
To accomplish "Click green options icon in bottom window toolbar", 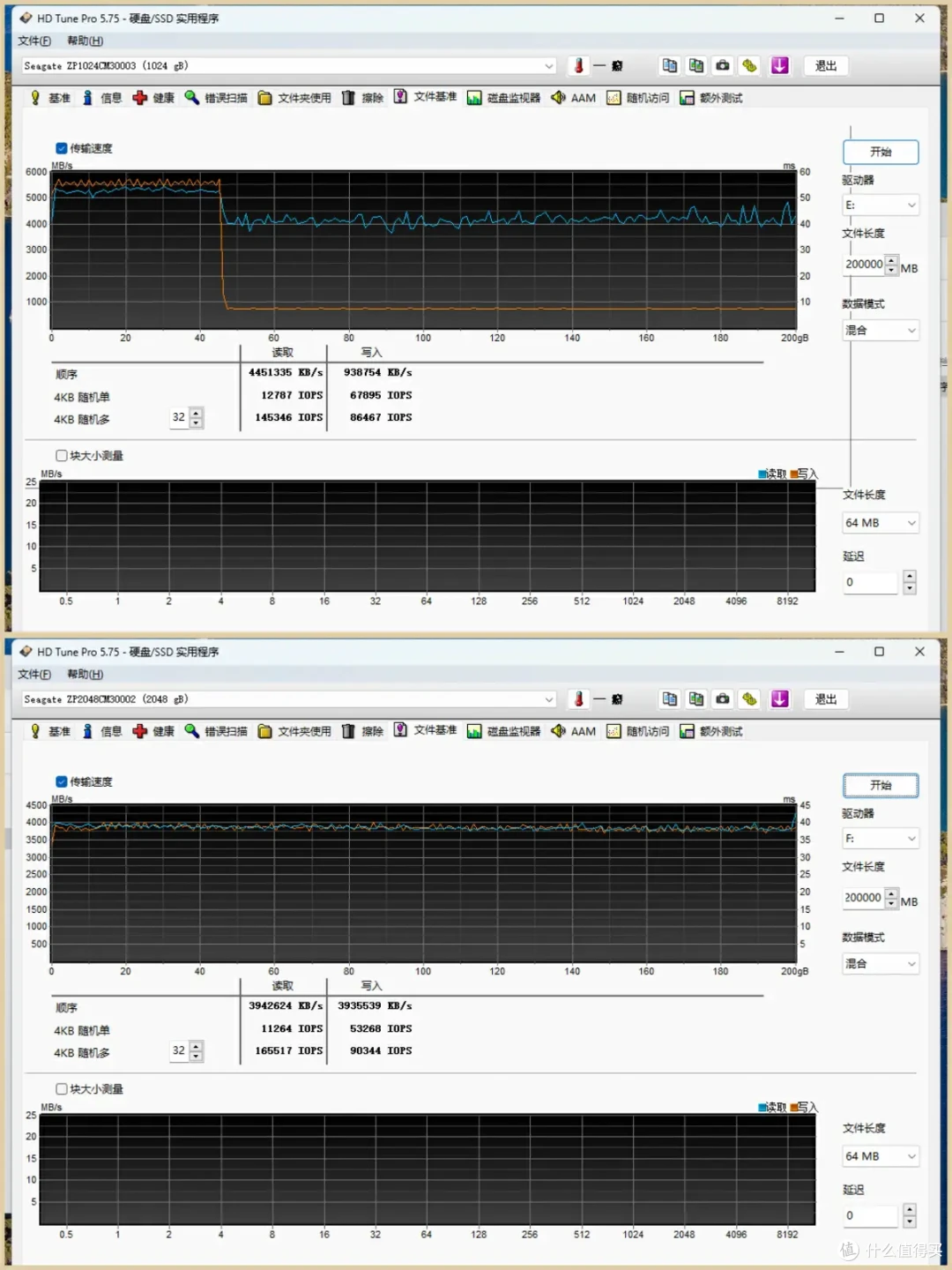I will coord(749,698).
